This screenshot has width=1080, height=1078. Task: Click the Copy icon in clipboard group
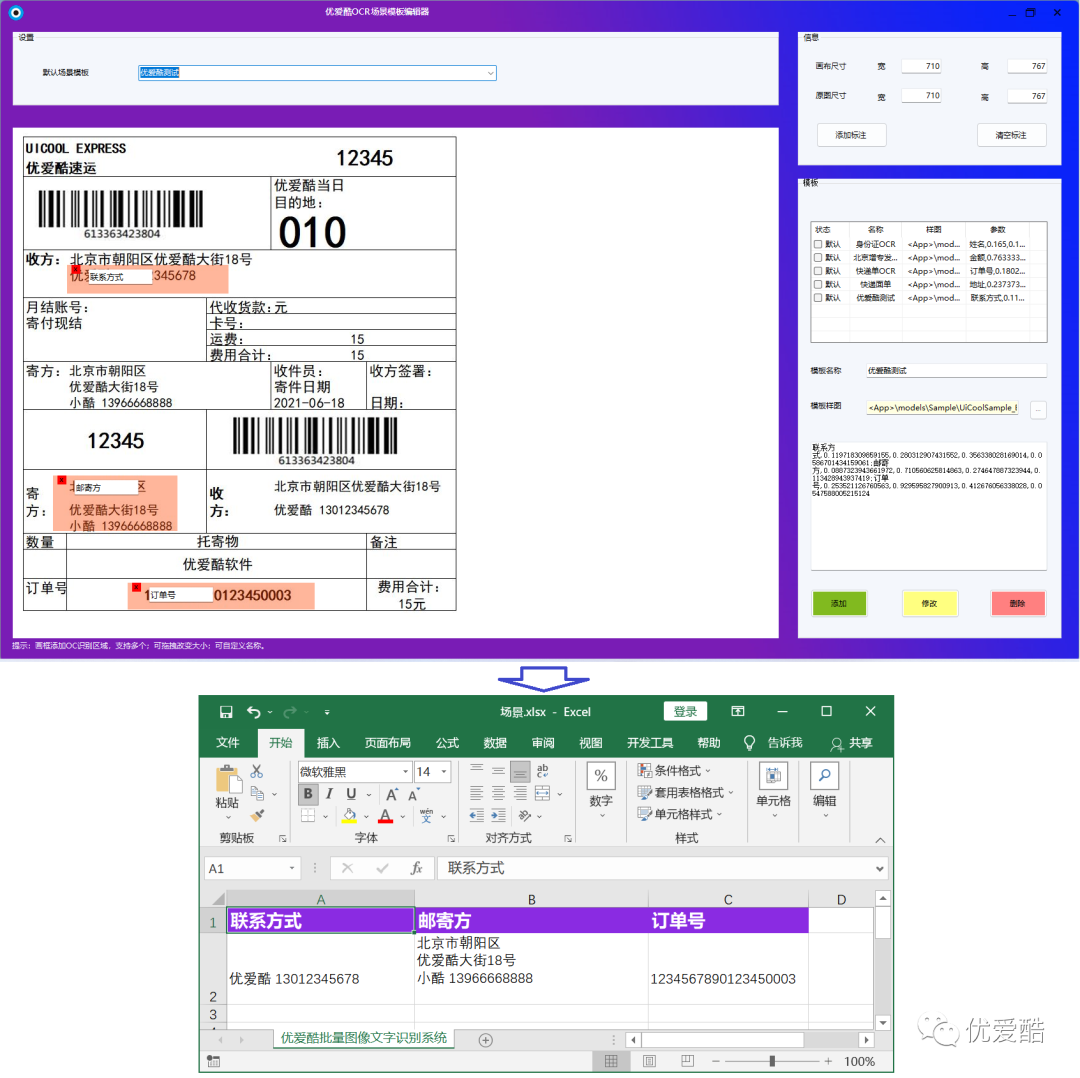click(257, 794)
